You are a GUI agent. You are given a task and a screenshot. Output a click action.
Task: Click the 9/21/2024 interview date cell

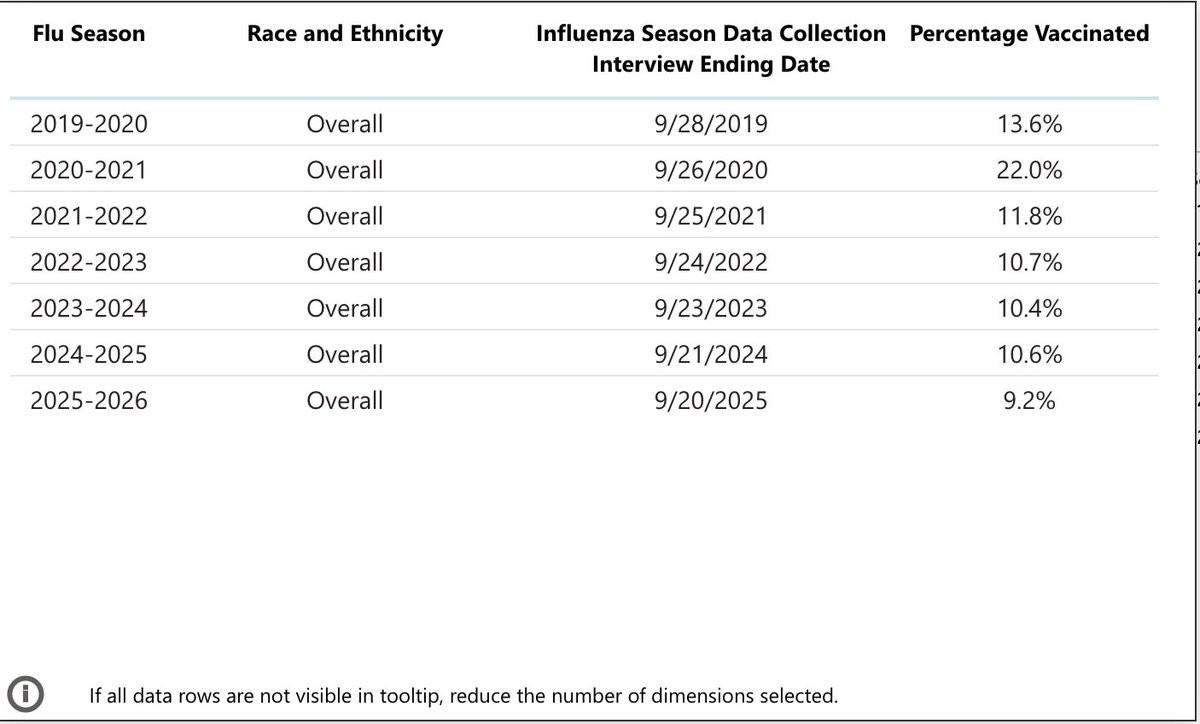[x=711, y=354]
